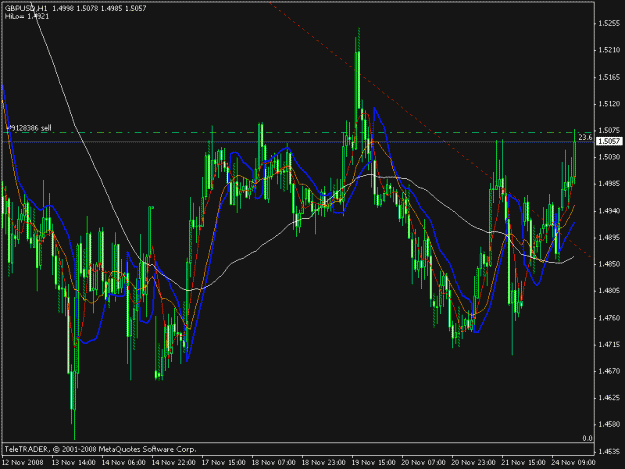
Task: Click the 14 Nov 06:00 time label
Action: coord(124,463)
